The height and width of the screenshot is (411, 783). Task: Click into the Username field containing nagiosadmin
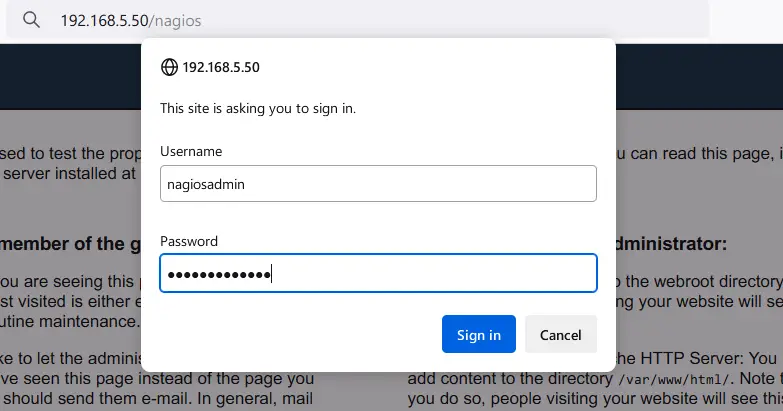[x=378, y=184]
